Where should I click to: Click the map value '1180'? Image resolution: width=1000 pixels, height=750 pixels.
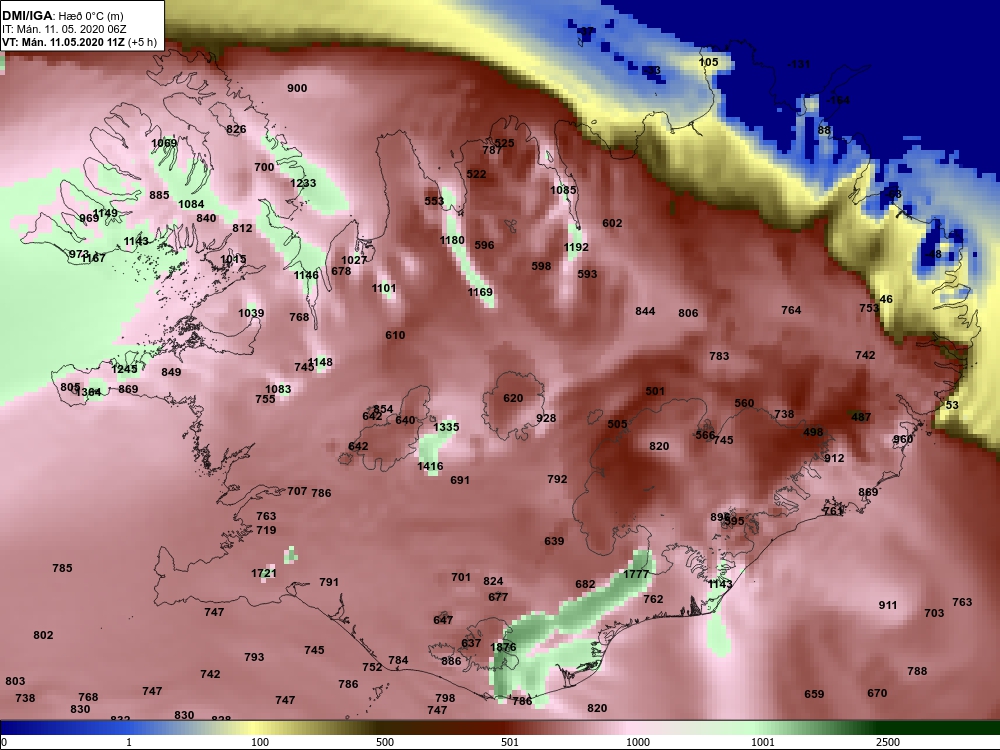[452, 240]
